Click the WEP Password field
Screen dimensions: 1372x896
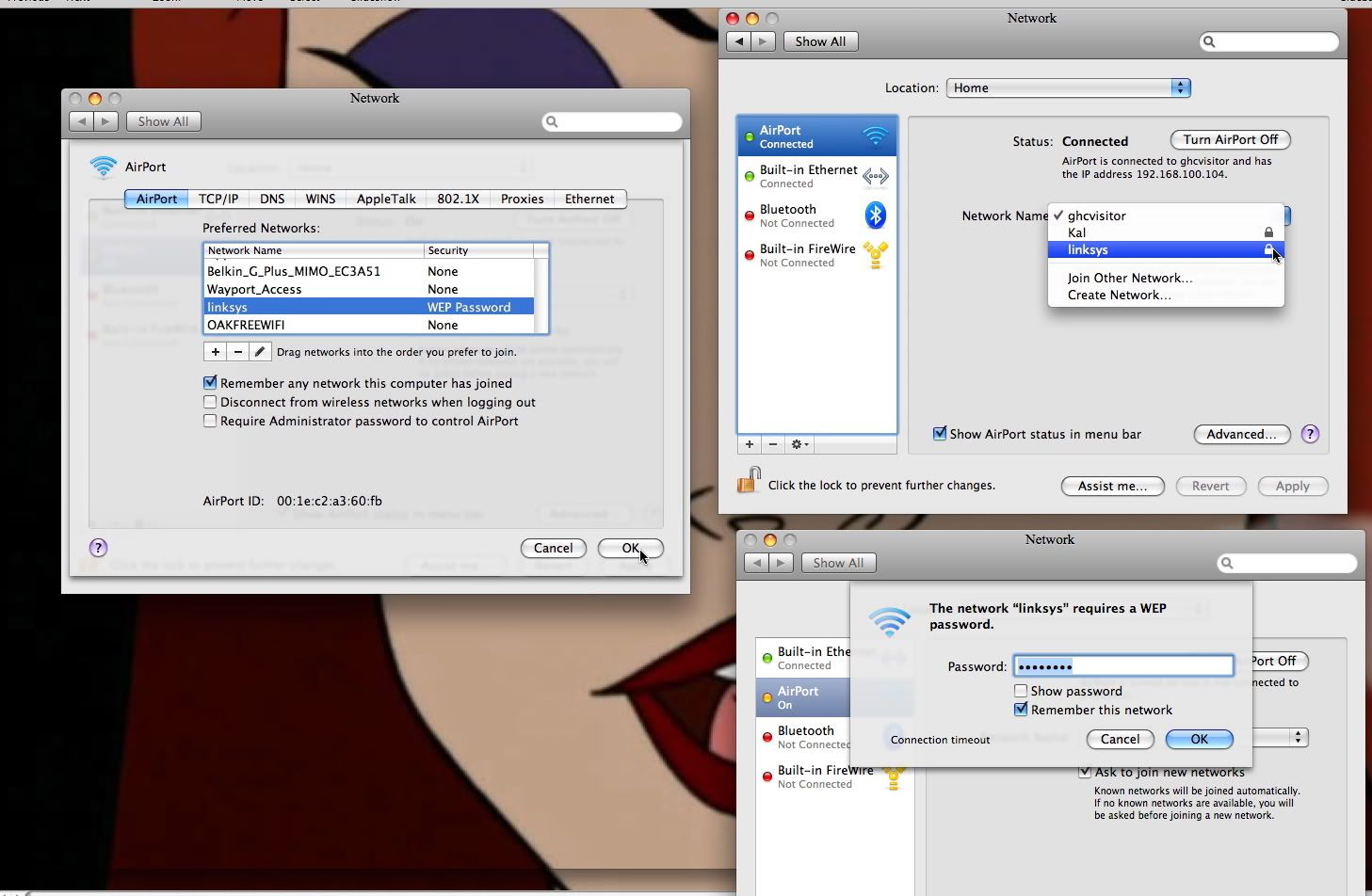coord(1123,666)
